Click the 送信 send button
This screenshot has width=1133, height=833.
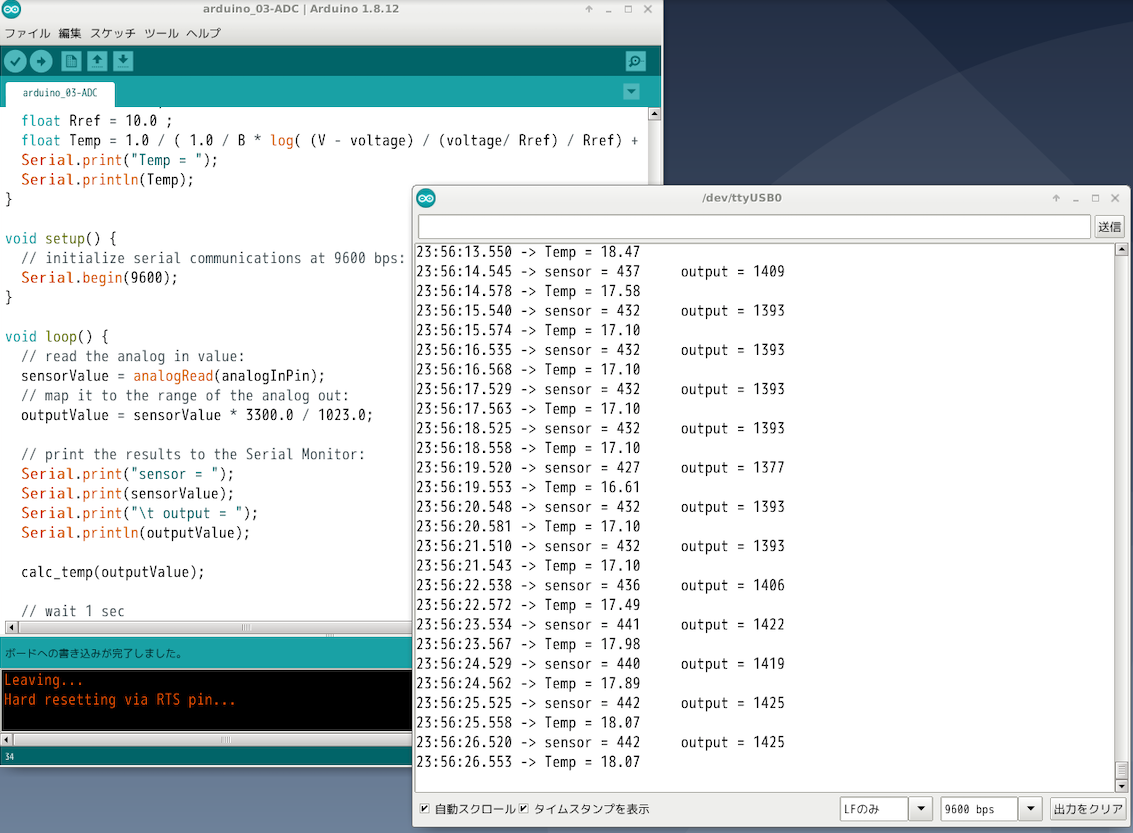pyautogui.click(x=1110, y=227)
